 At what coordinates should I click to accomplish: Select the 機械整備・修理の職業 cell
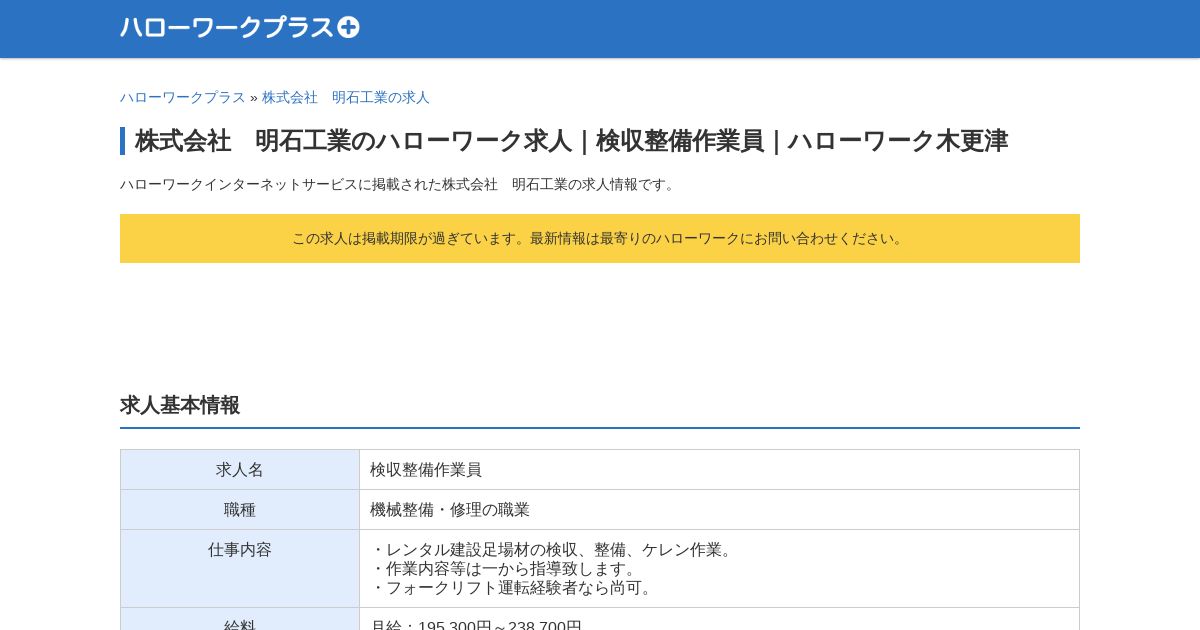pyautogui.click(x=719, y=509)
